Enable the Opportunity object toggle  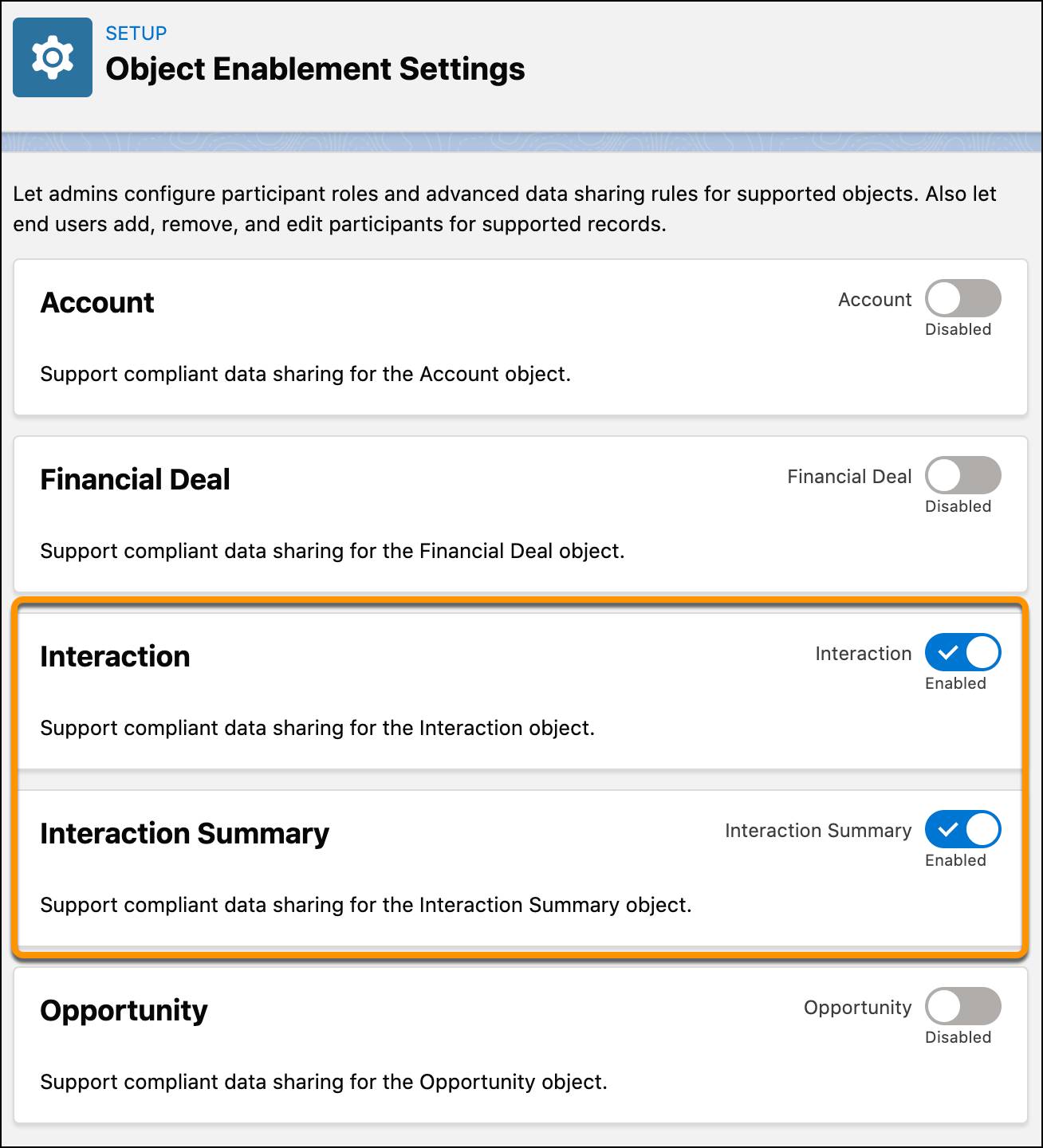point(962,1007)
